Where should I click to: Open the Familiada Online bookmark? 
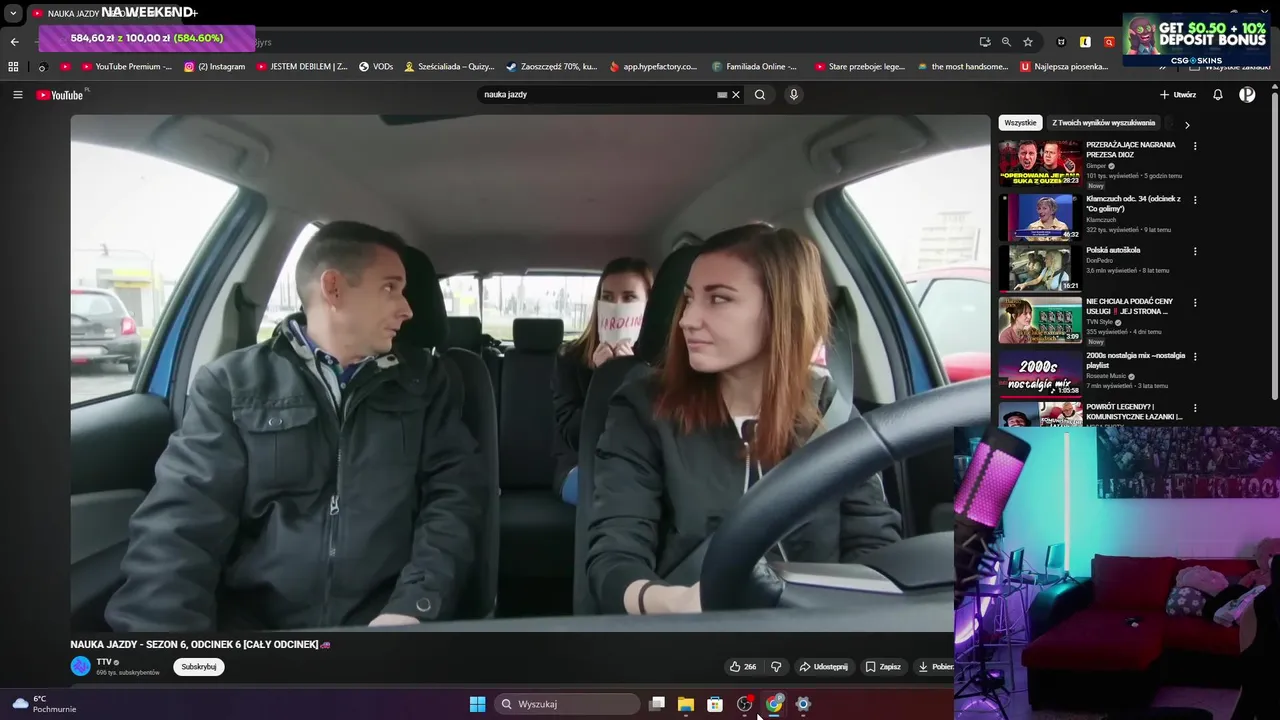tap(755, 67)
